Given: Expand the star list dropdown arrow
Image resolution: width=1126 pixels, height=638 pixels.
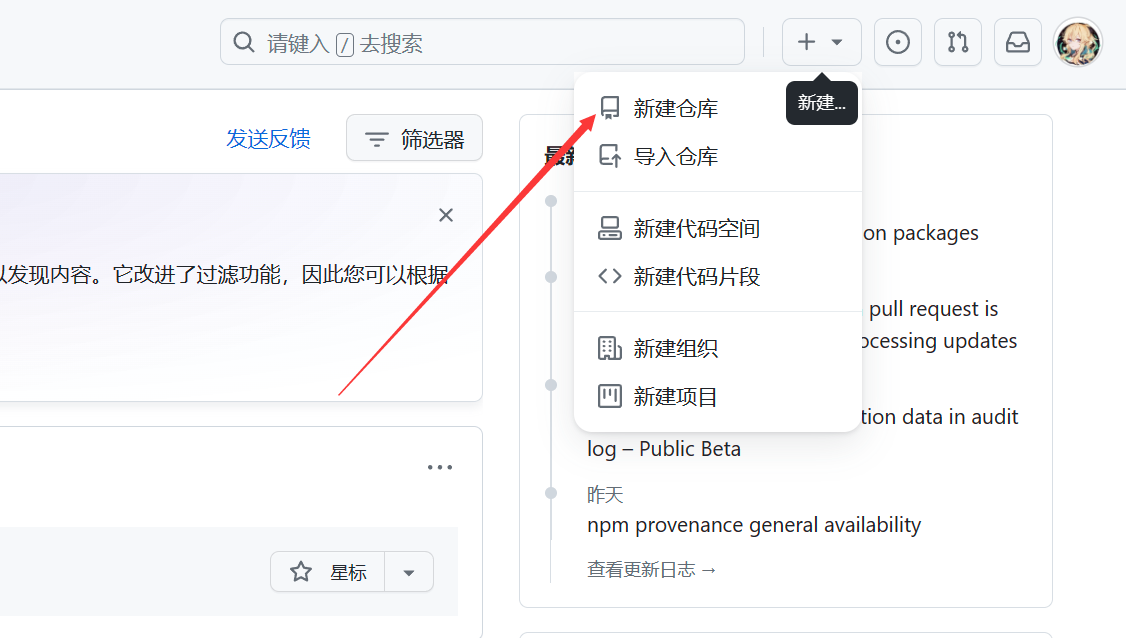Looking at the screenshot, I should 409,572.
